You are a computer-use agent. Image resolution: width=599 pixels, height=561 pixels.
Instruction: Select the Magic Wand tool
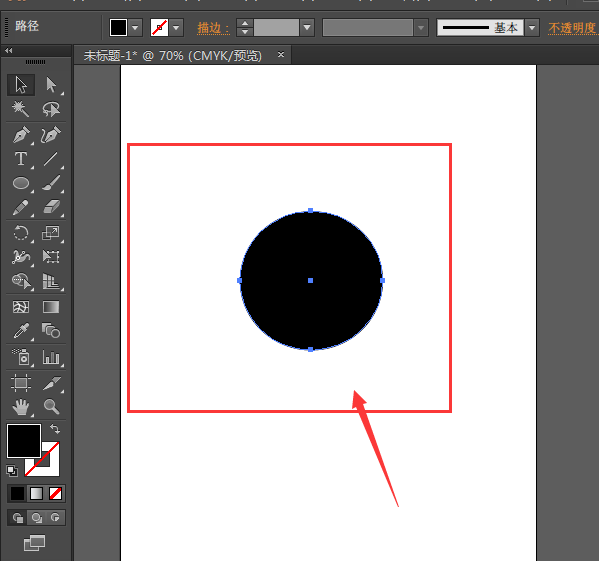(x=20, y=108)
